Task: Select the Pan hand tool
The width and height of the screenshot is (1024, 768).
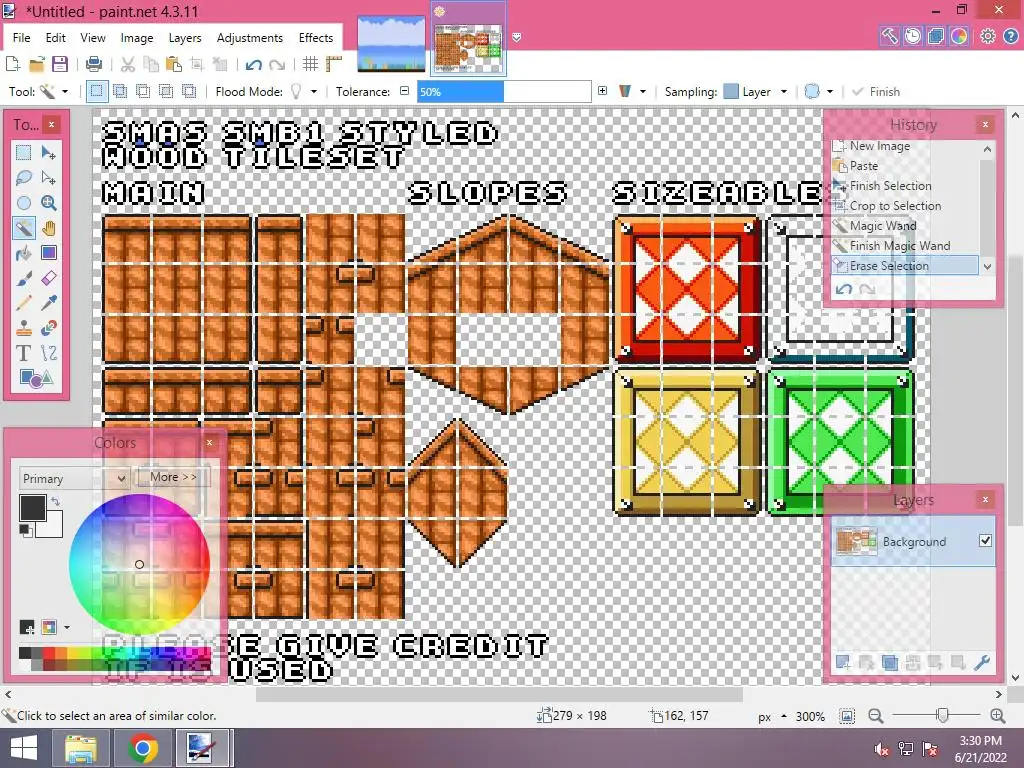Action: pos(48,228)
